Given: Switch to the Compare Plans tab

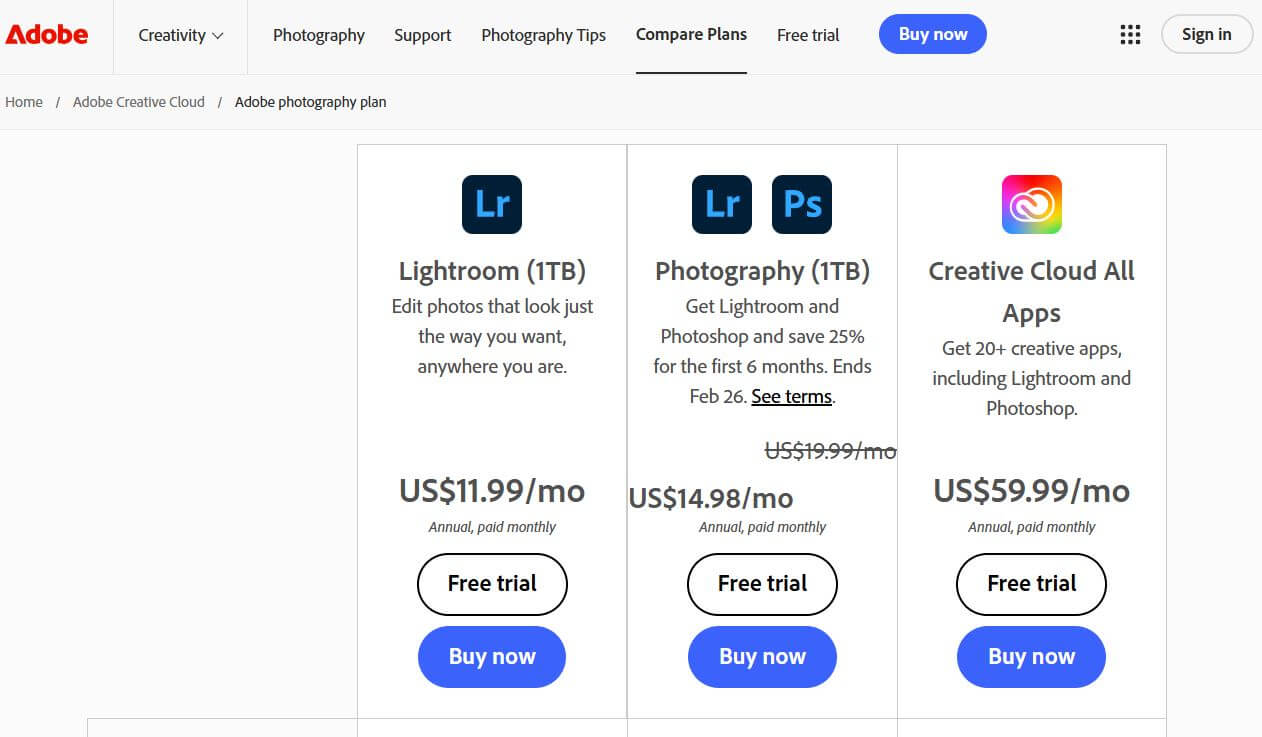Looking at the screenshot, I should tap(691, 35).
